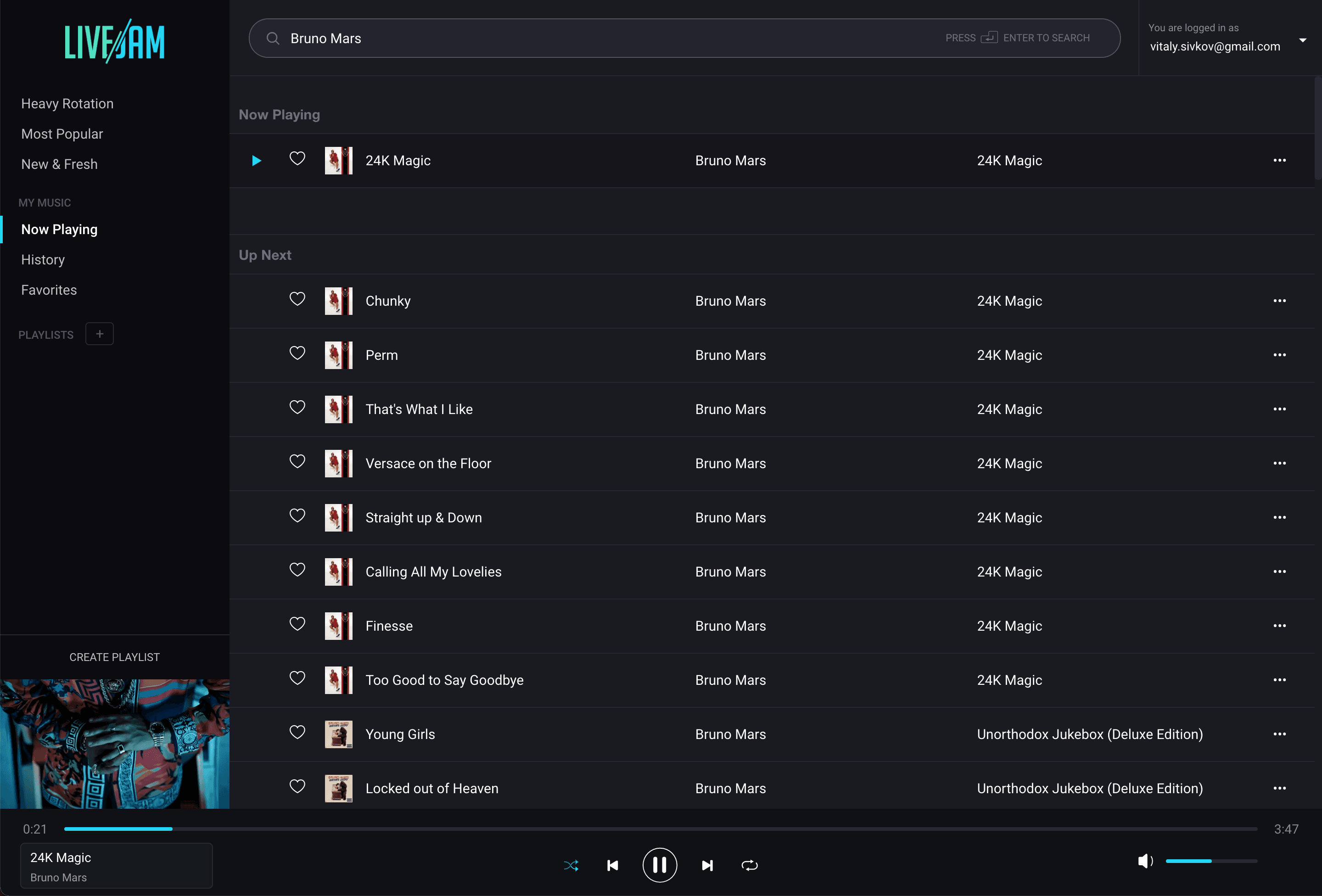Image resolution: width=1322 pixels, height=896 pixels.
Task: Add a new playlist with plus icon
Action: pyautogui.click(x=100, y=334)
